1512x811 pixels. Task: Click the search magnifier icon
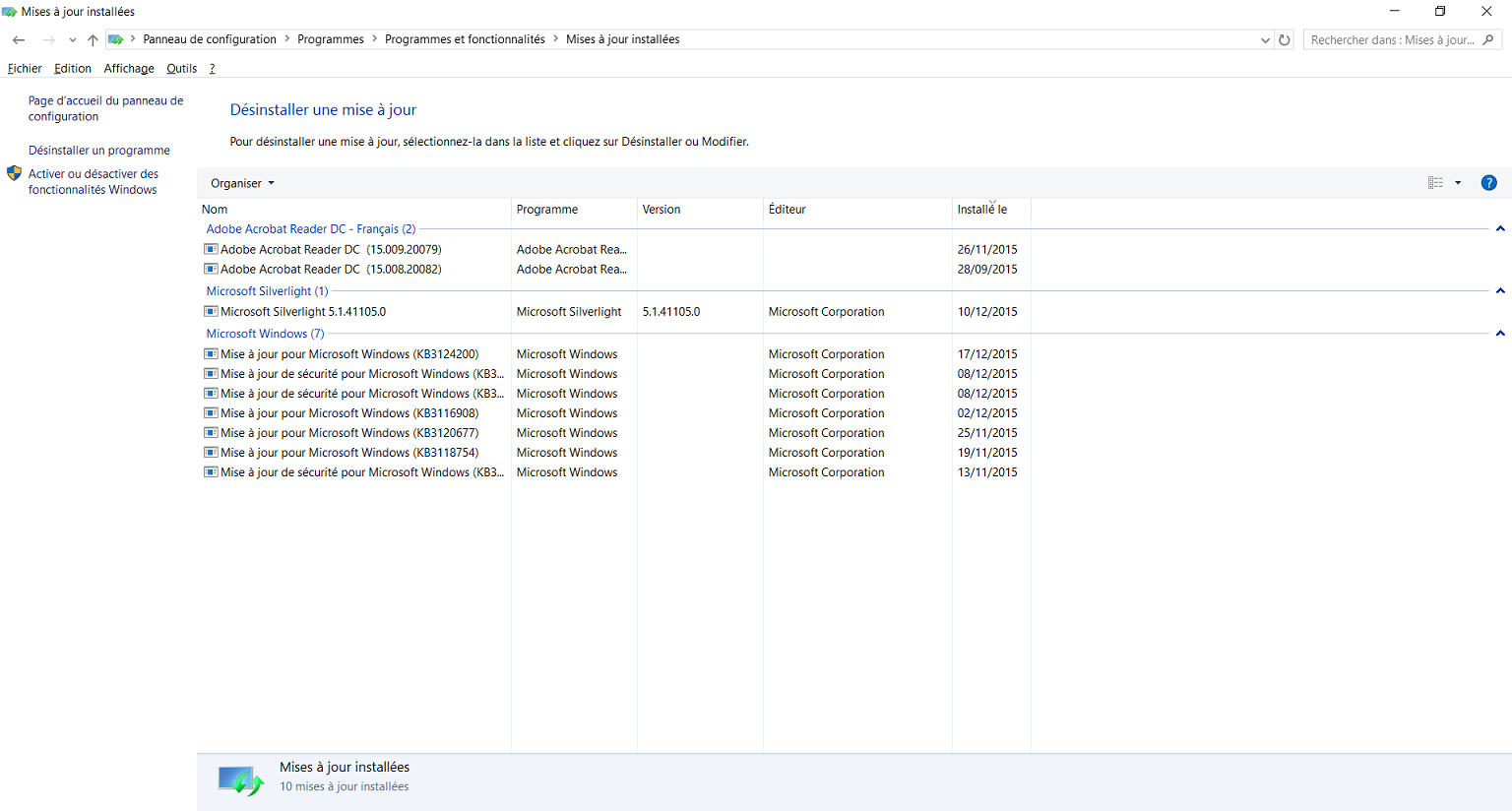click(1488, 40)
